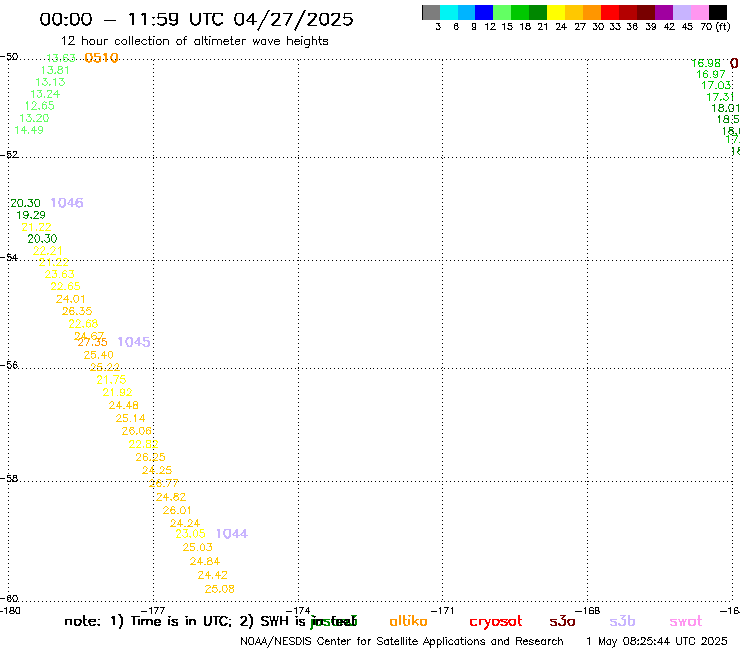This screenshot has width=740, height=650.
Task: Click the wave height value 23.05
Action: coord(190,533)
